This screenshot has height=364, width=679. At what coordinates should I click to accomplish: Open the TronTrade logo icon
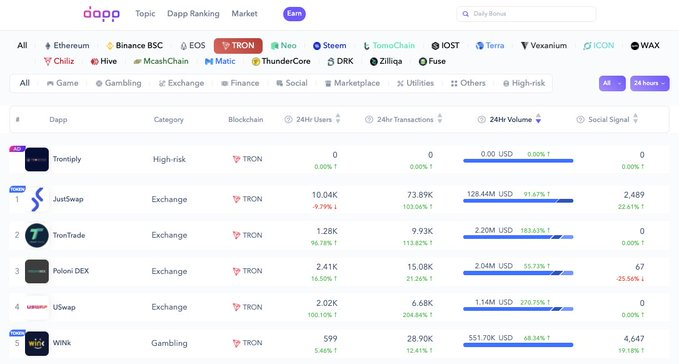pos(37,235)
